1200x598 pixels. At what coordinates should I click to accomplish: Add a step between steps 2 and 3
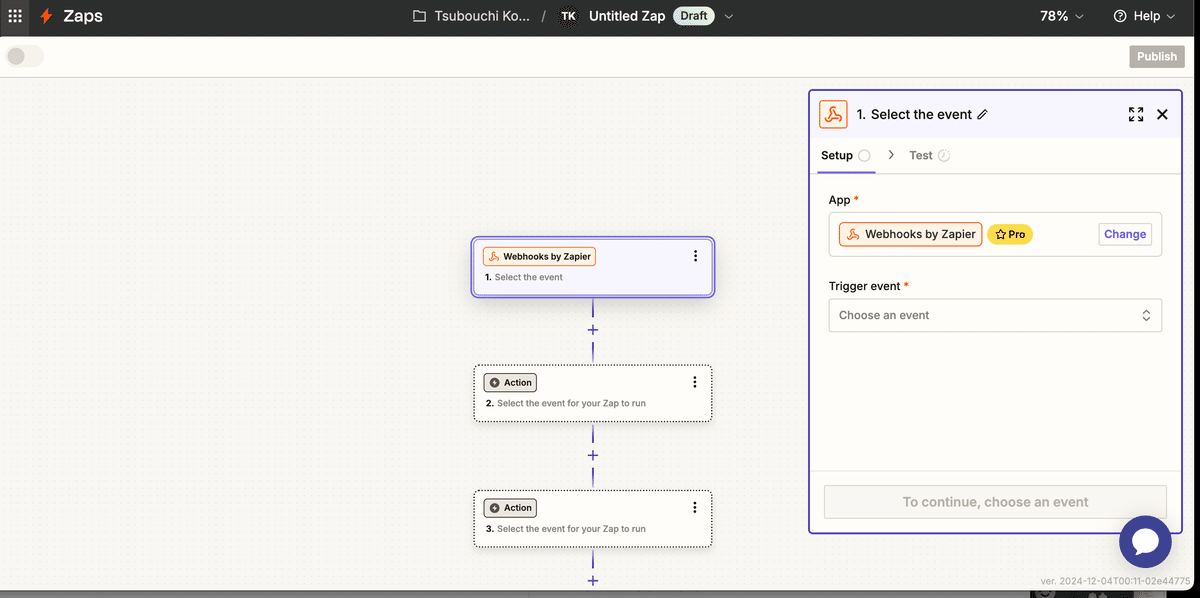pyautogui.click(x=593, y=455)
